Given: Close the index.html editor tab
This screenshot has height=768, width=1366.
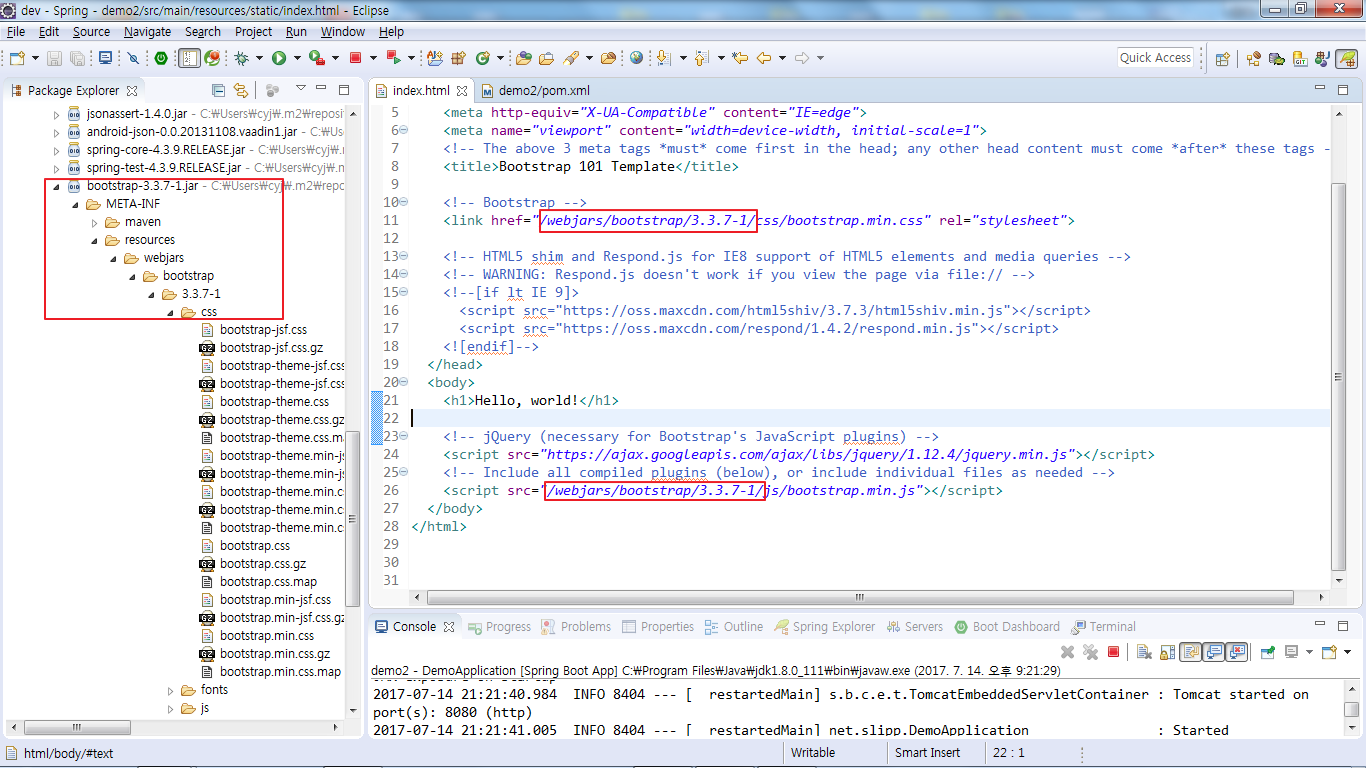Looking at the screenshot, I should coord(462,91).
